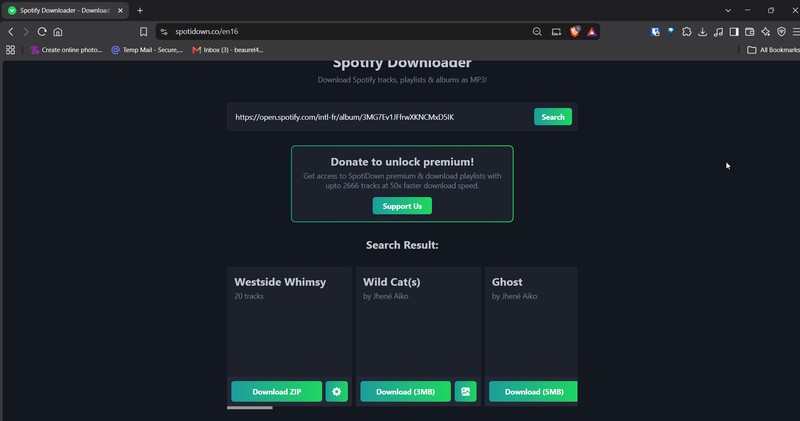This screenshot has height=421, width=800.
Task: Select the Spotify Downloader tab
Action: (65, 10)
